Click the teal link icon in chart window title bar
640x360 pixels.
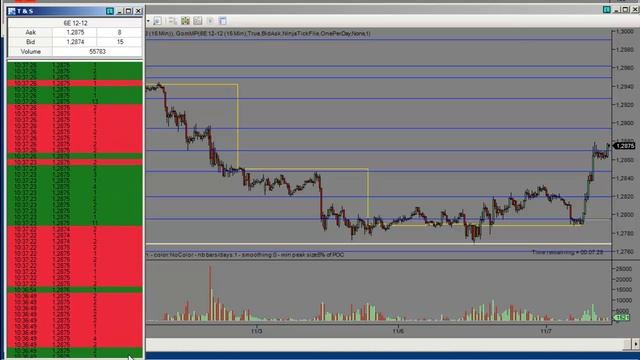[607, 9]
